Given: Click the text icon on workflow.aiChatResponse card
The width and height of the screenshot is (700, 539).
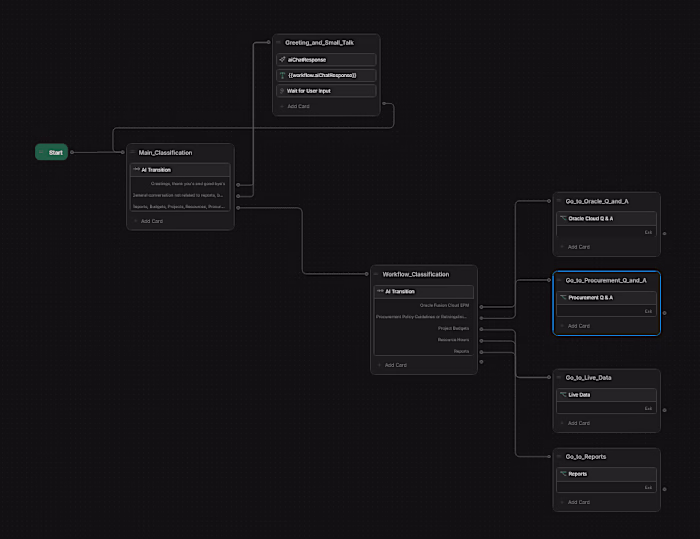Looking at the screenshot, I should 282,75.
